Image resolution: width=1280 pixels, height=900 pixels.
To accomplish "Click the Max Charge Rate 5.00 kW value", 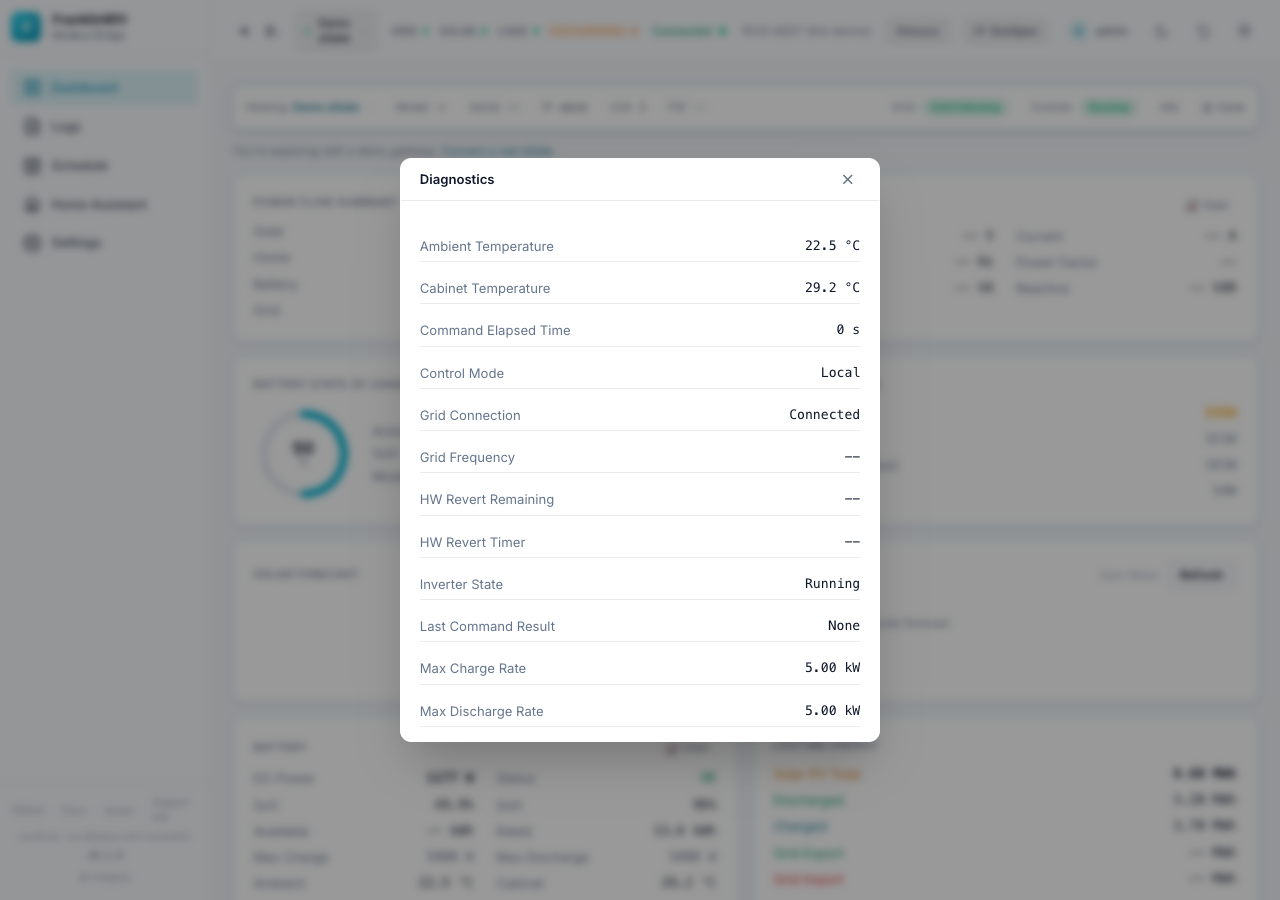I will [x=832, y=667].
